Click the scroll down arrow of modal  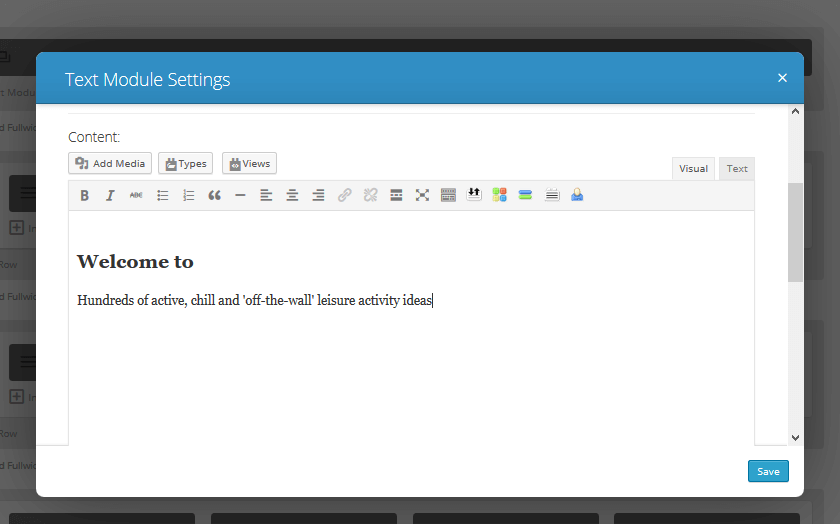(796, 437)
